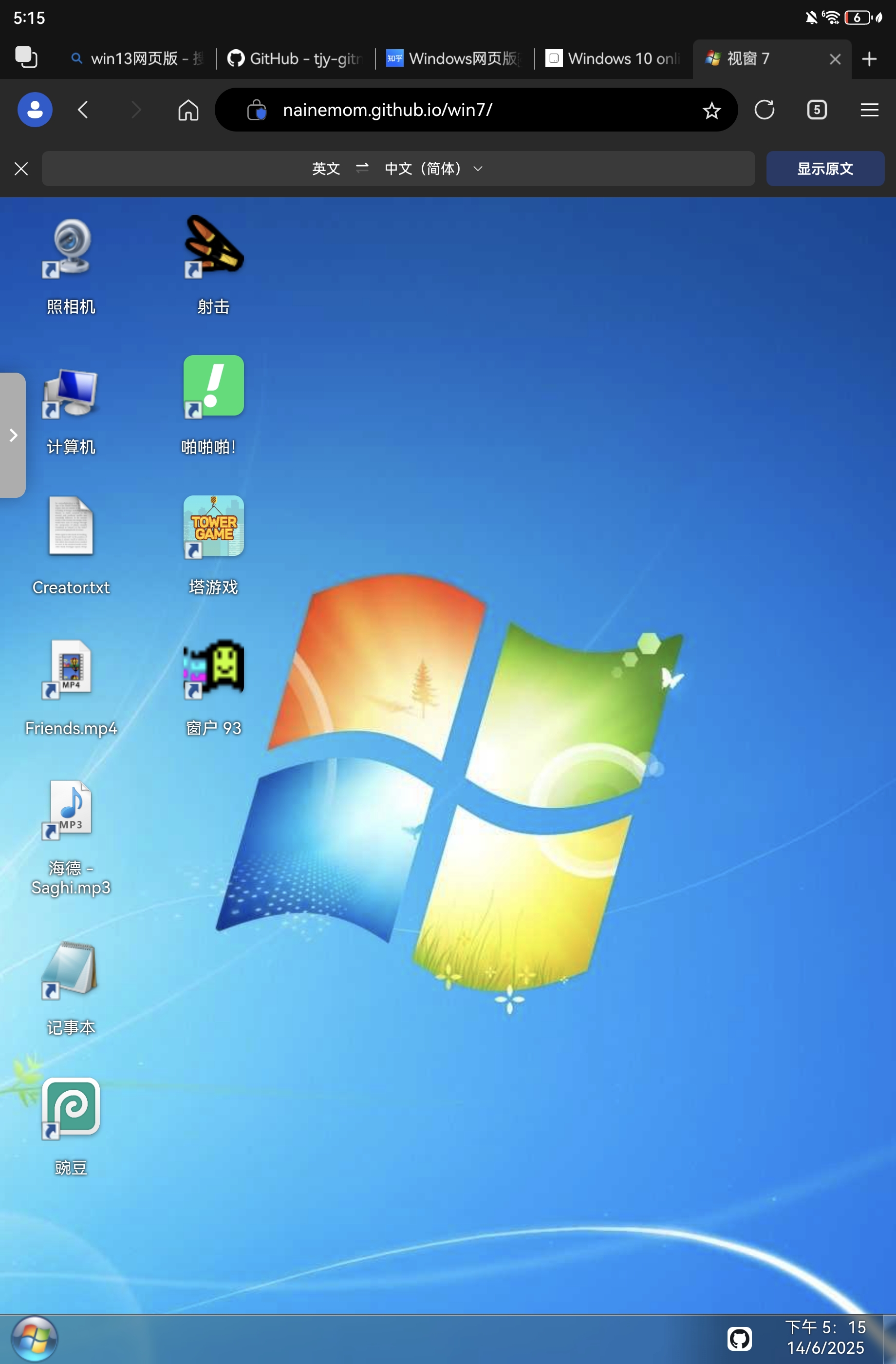Dismiss the translation bar
This screenshot has height=1364, width=896.
coord(21,169)
